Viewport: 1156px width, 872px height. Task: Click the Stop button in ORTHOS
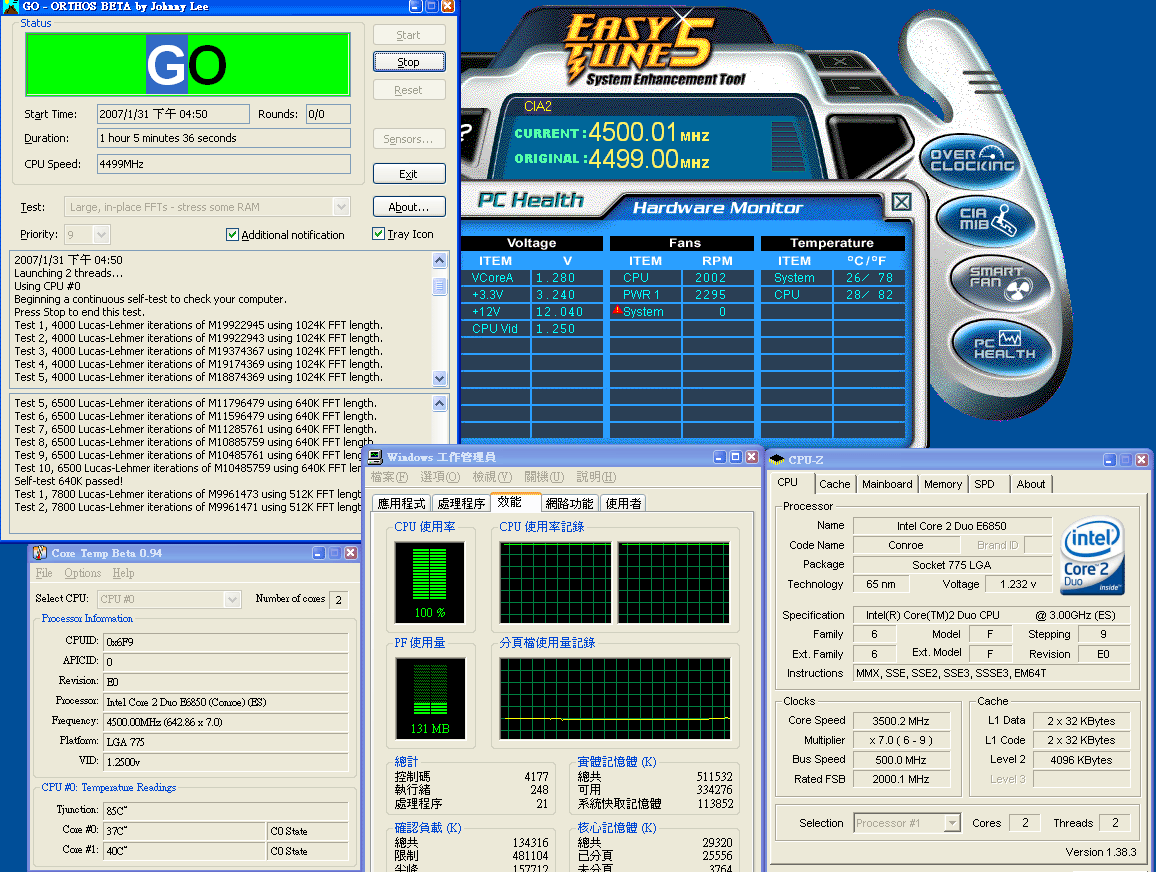408,62
